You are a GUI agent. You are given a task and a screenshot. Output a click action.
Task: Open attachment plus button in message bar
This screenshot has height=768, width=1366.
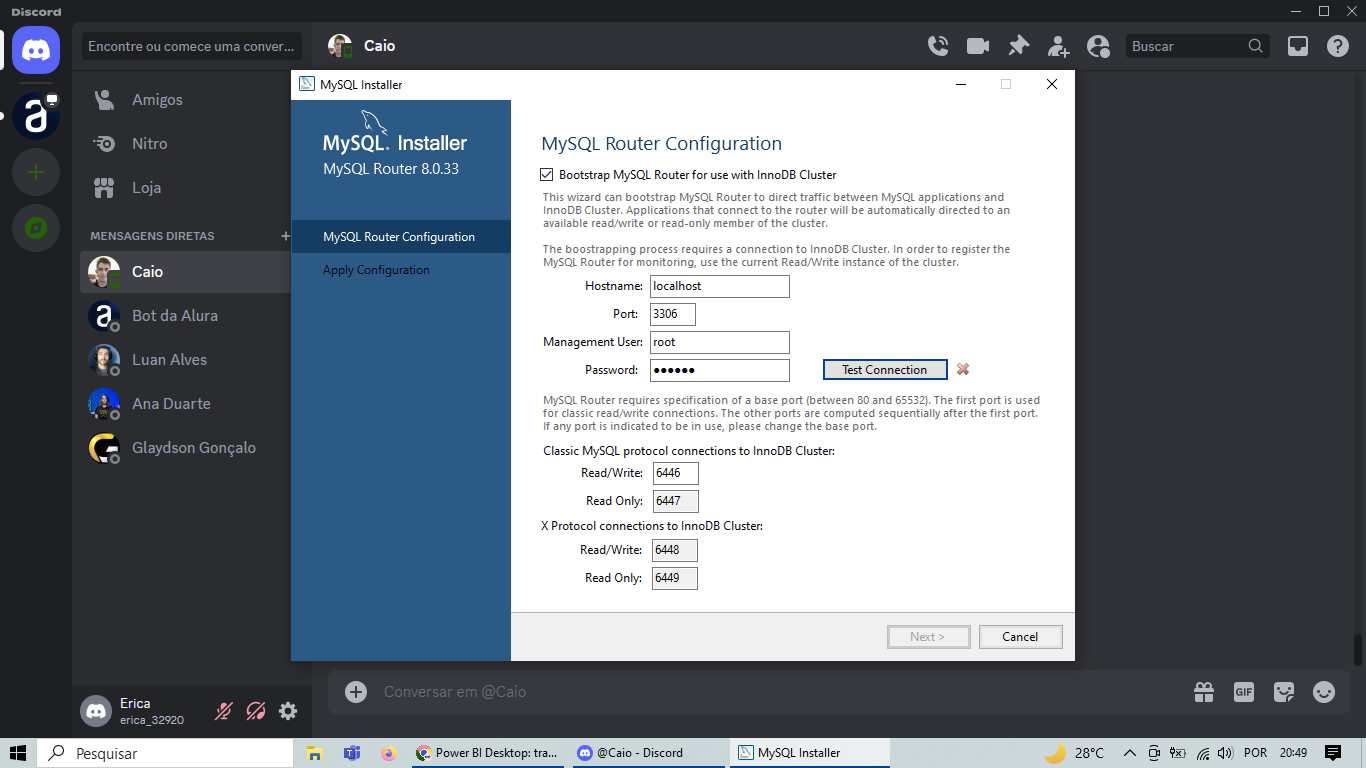tap(356, 692)
